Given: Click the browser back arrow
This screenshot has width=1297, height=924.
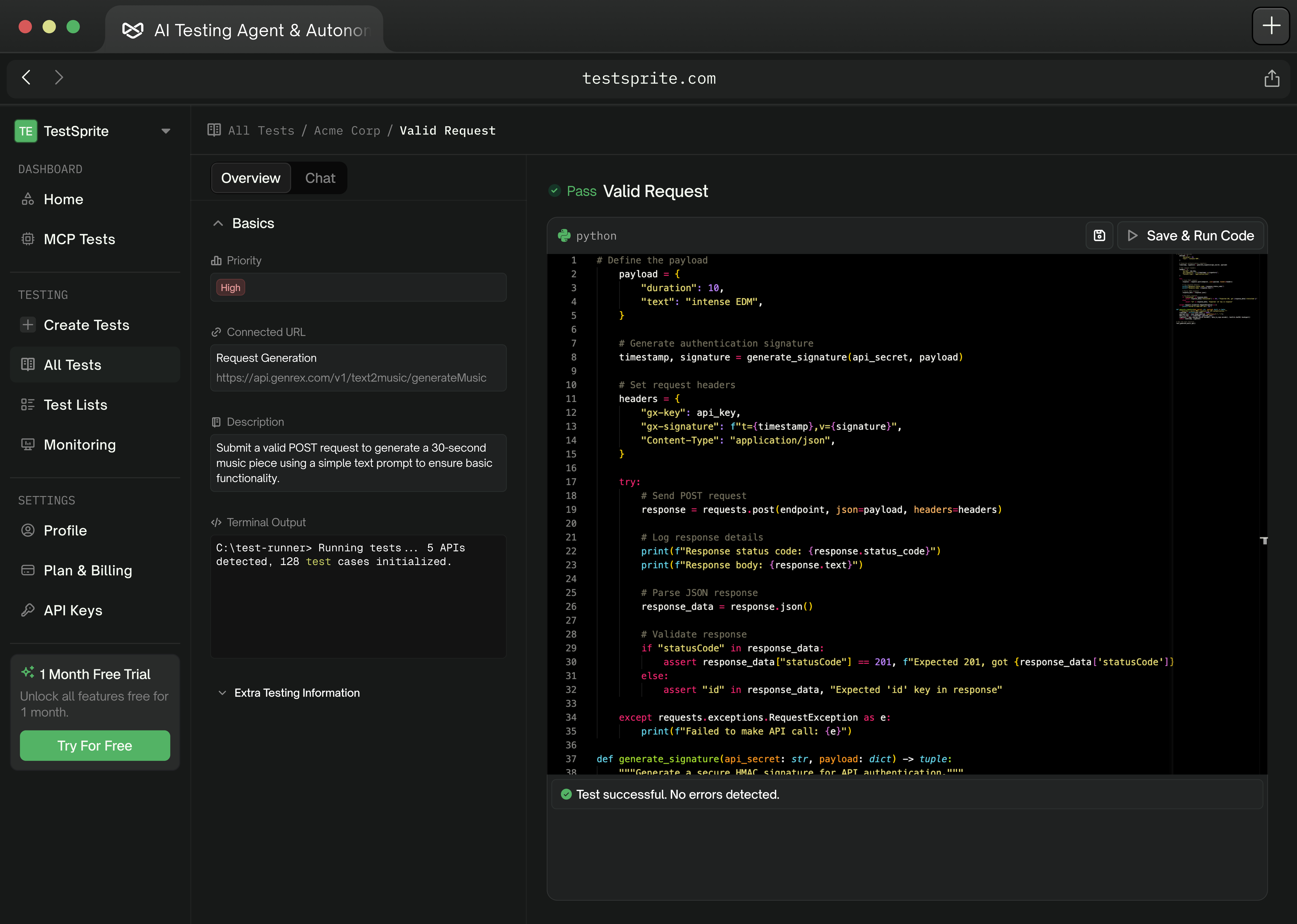Looking at the screenshot, I should [26, 77].
